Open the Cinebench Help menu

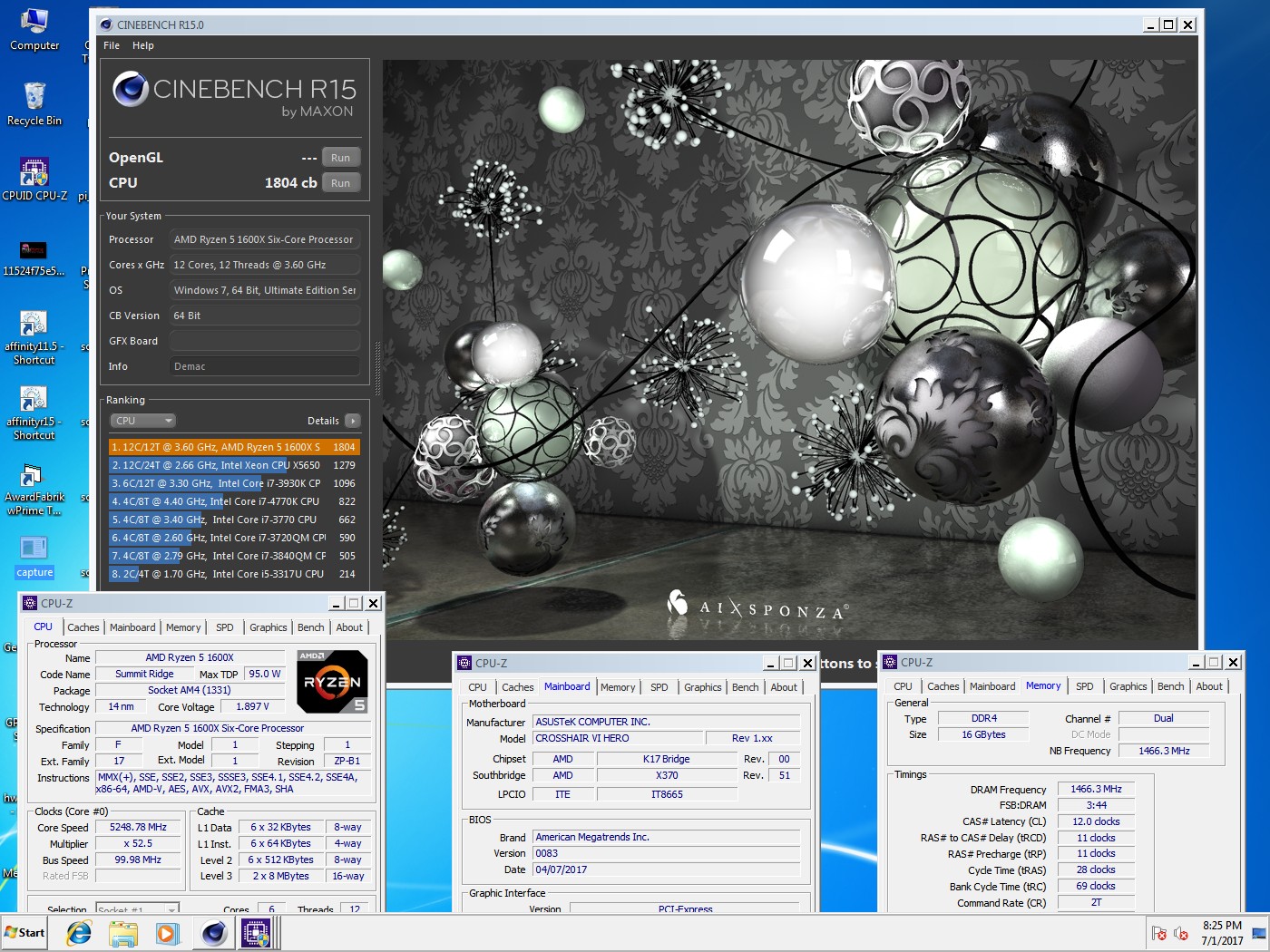[143, 45]
